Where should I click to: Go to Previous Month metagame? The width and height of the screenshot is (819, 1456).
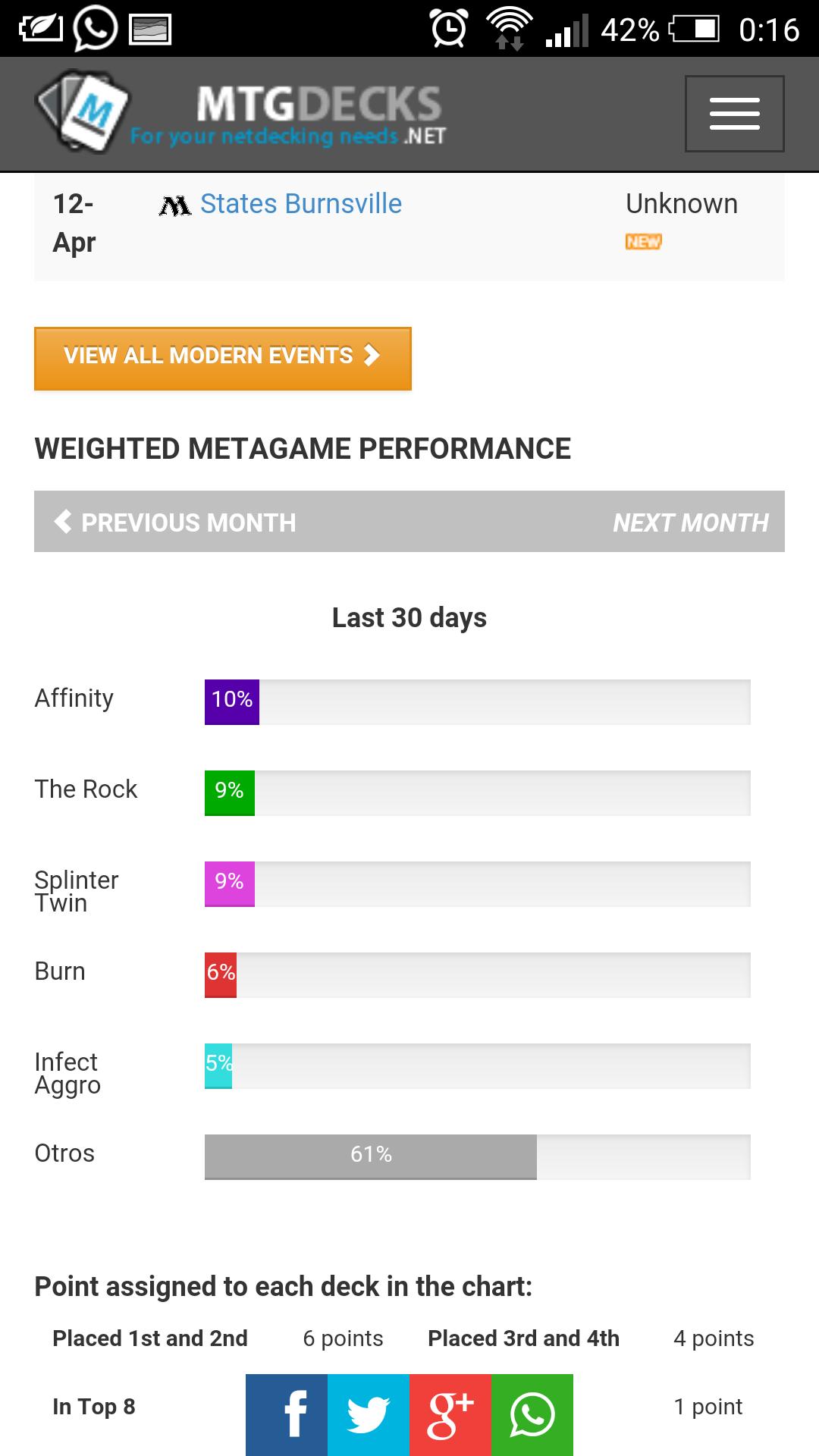pos(175,522)
